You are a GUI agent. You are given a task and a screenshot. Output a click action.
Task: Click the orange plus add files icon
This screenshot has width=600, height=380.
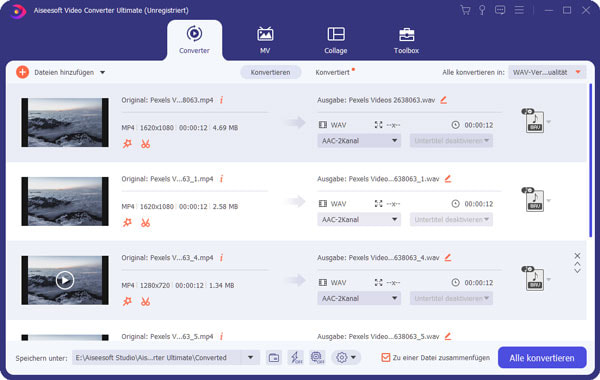(23, 72)
